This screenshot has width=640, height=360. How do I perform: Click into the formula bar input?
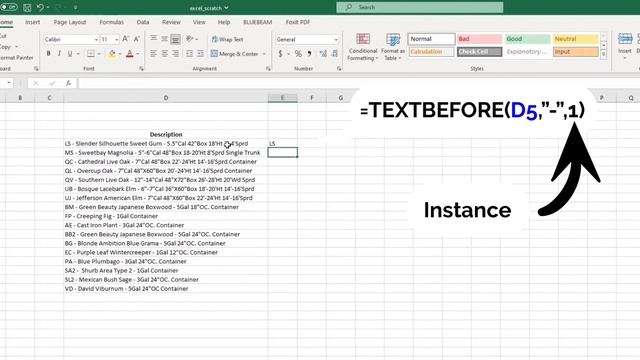pyautogui.click(x=358, y=83)
